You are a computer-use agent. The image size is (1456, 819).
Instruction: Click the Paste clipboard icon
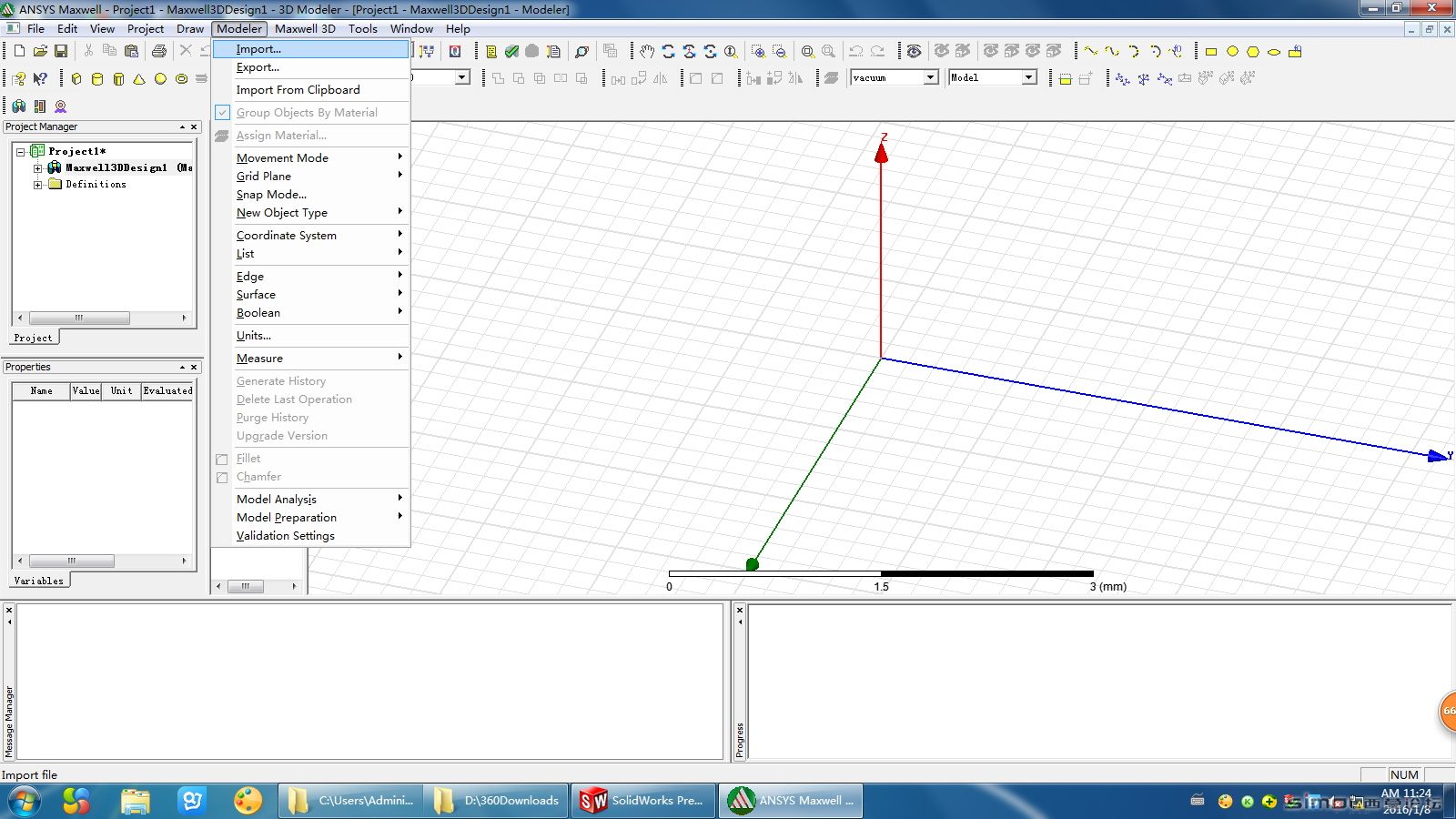131,51
